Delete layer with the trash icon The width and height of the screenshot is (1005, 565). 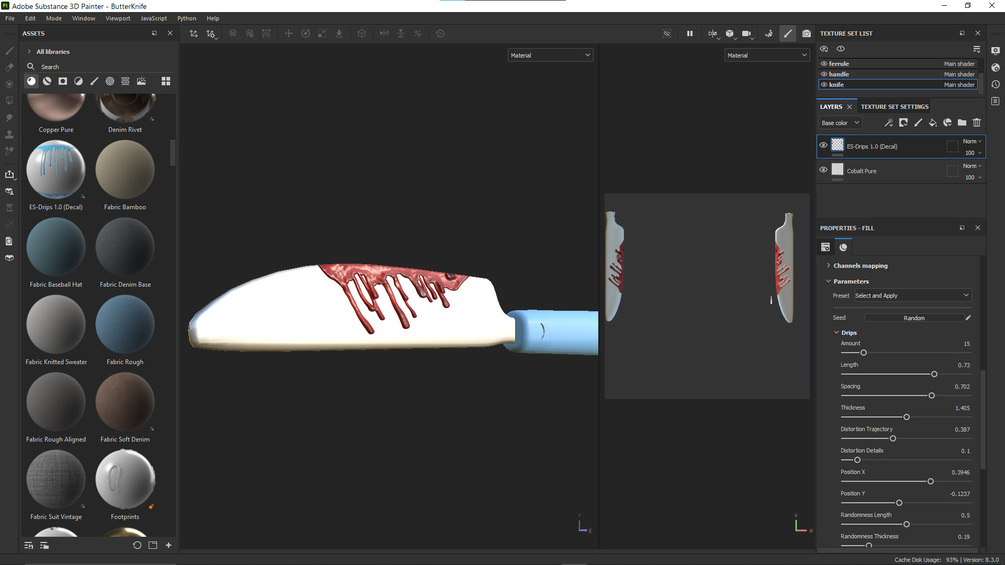tap(977, 122)
